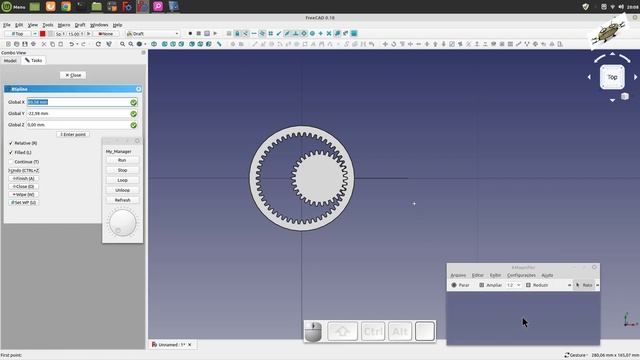Image resolution: width=640 pixels, height=360 pixels.
Task: Click Unloop in My_Manager panel
Action: (x=122, y=190)
